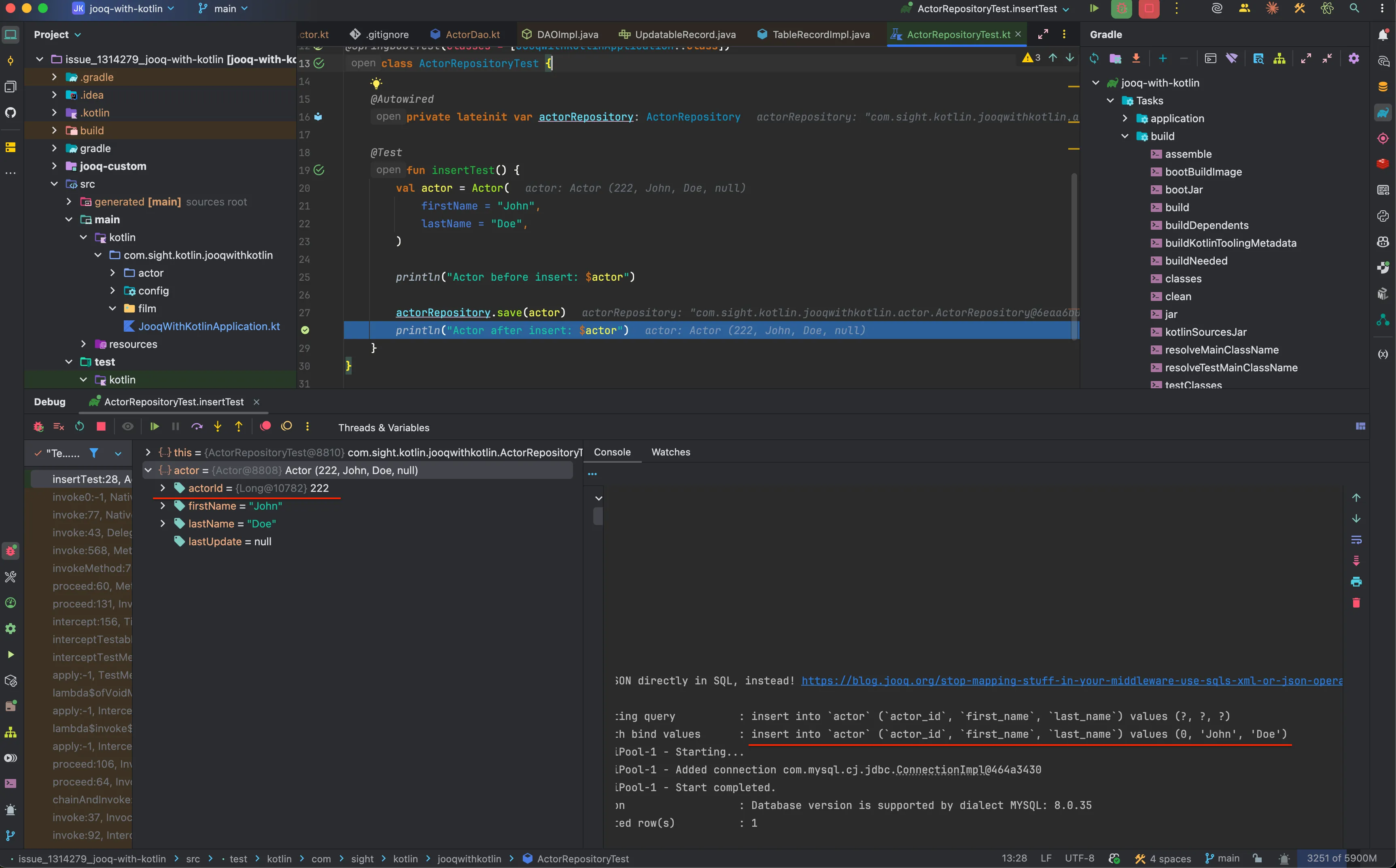The height and width of the screenshot is (868, 1396).
Task: Switch to ActorDao.kt editor tab
Action: [x=465, y=35]
